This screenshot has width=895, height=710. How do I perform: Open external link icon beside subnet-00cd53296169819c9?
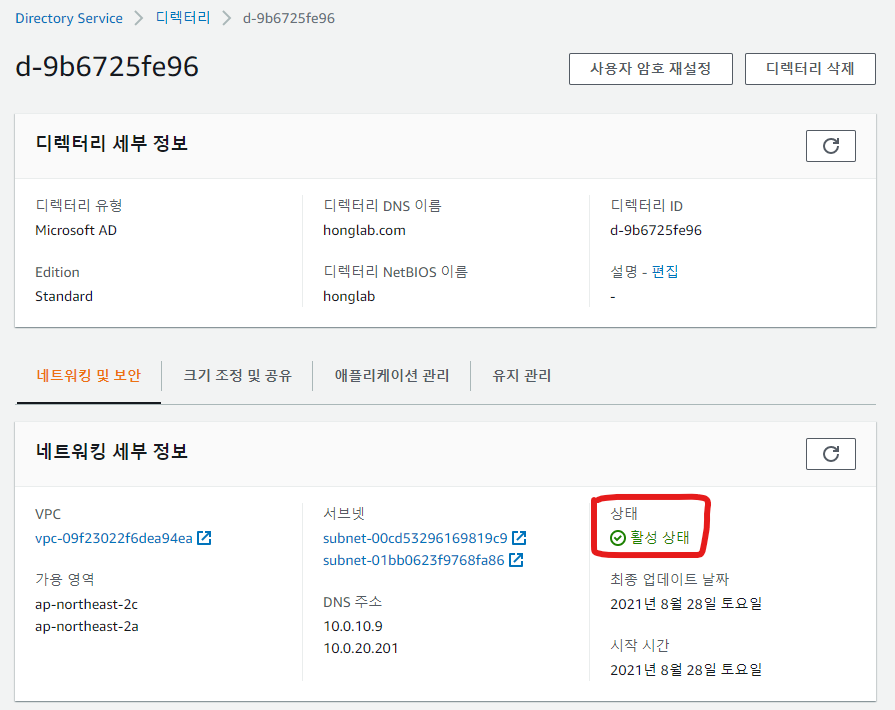point(519,538)
